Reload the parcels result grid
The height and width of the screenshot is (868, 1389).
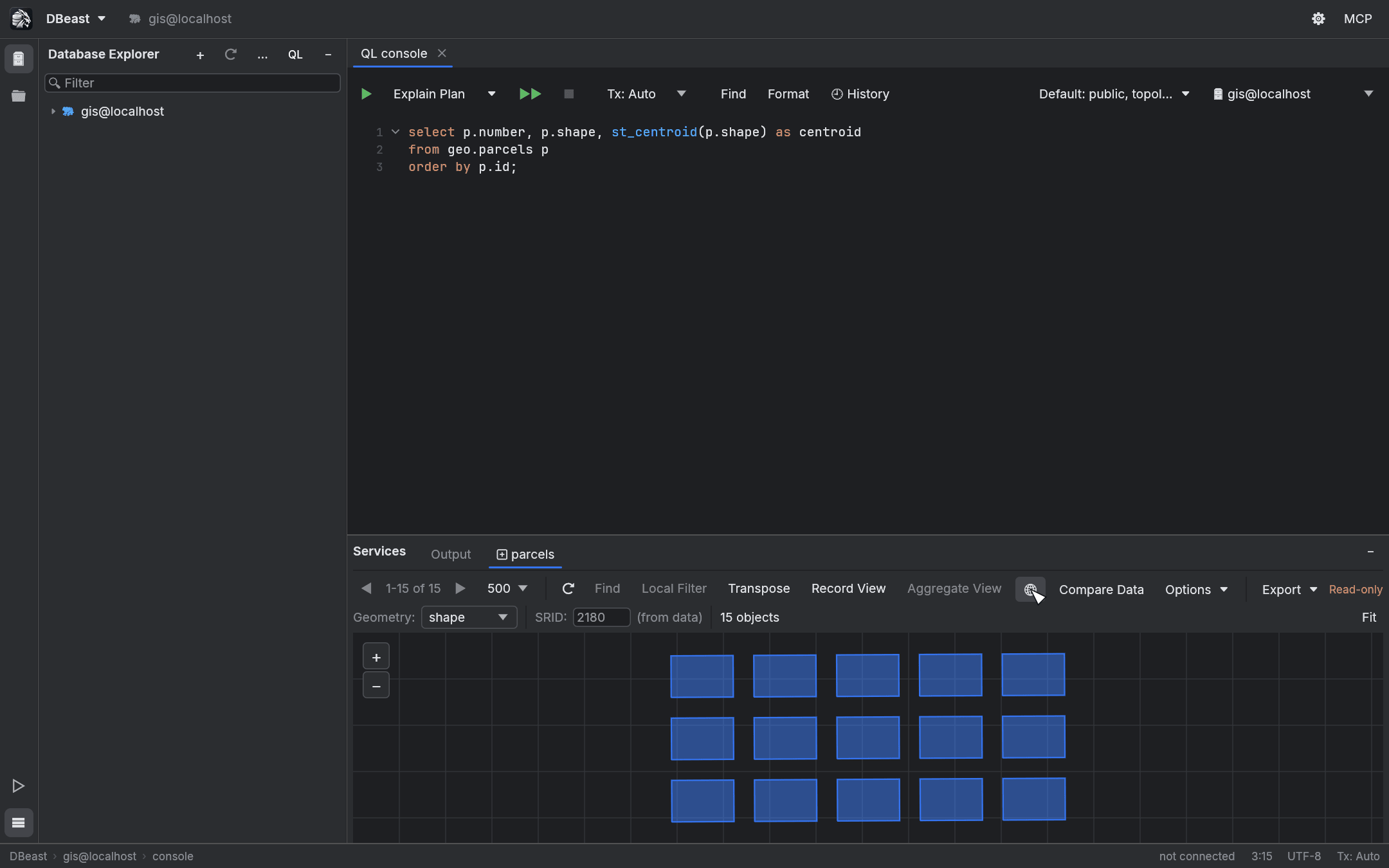point(568,588)
